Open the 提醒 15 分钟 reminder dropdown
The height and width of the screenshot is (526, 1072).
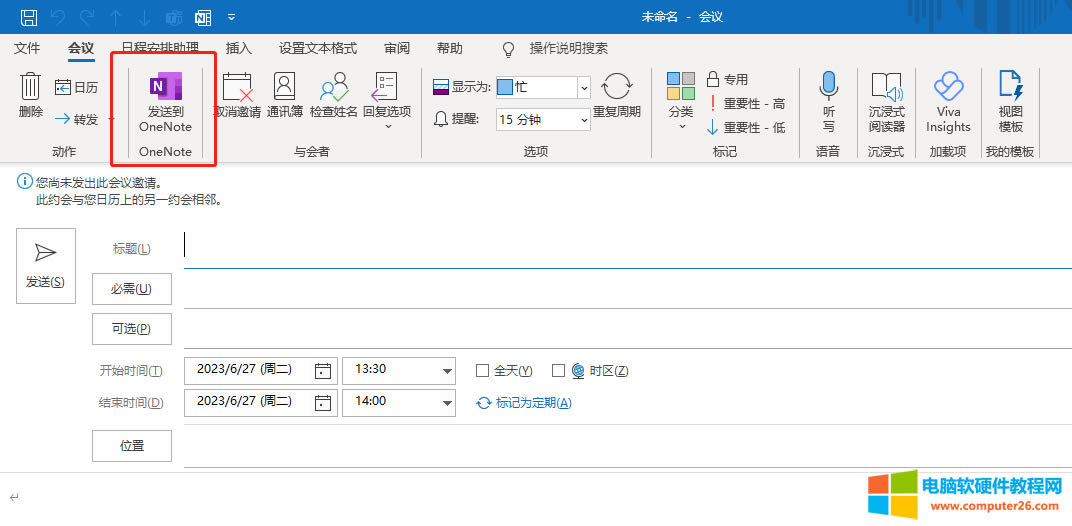pyautogui.click(x=584, y=120)
